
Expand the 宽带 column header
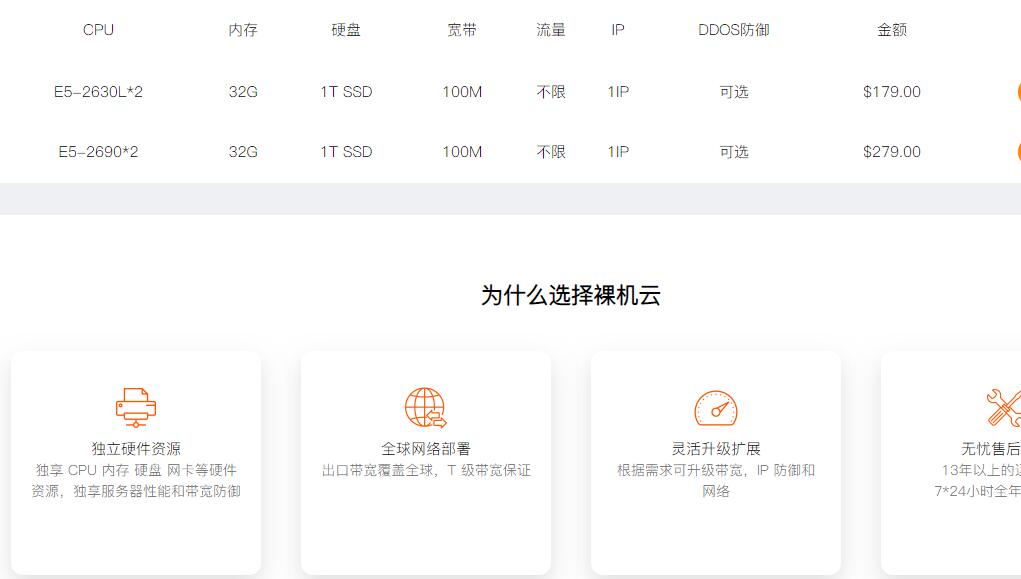pyautogui.click(x=461, y=30)
